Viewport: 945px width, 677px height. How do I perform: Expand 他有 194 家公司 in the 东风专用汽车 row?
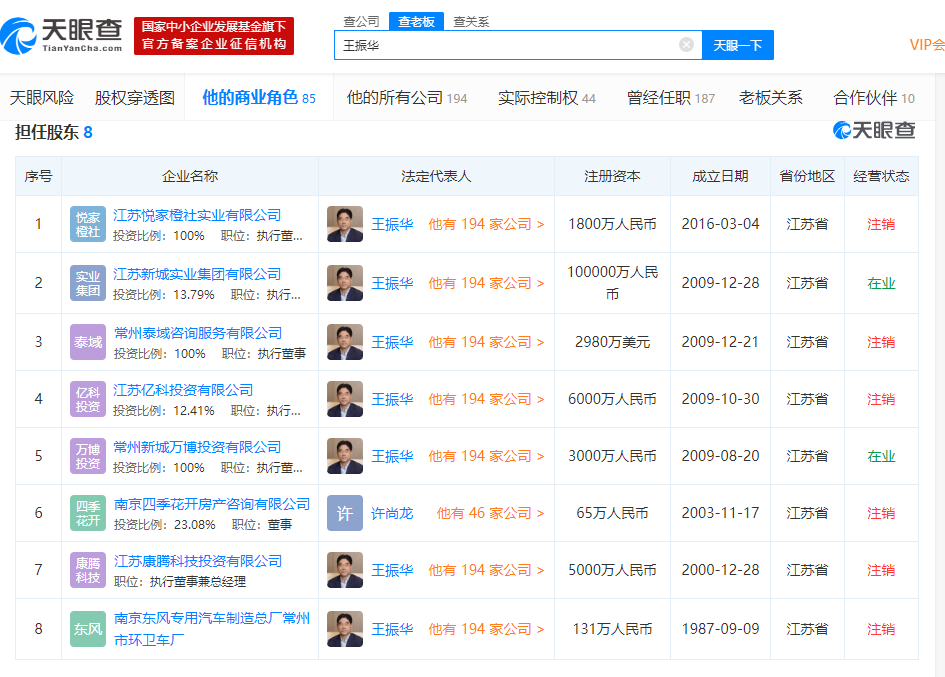(486, 629)
